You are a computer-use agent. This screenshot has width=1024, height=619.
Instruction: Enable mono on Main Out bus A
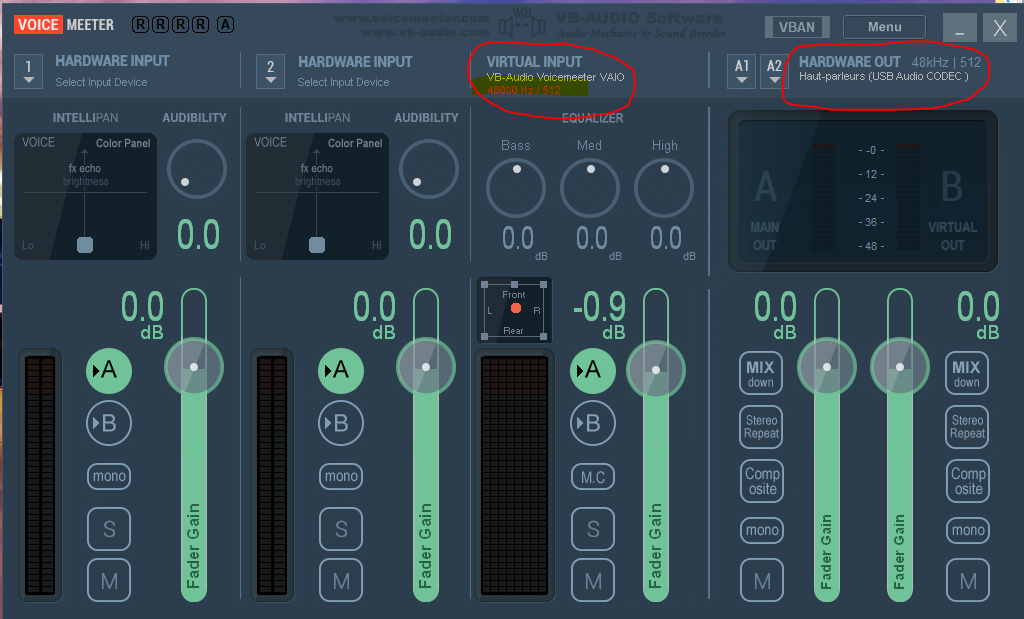762,530
